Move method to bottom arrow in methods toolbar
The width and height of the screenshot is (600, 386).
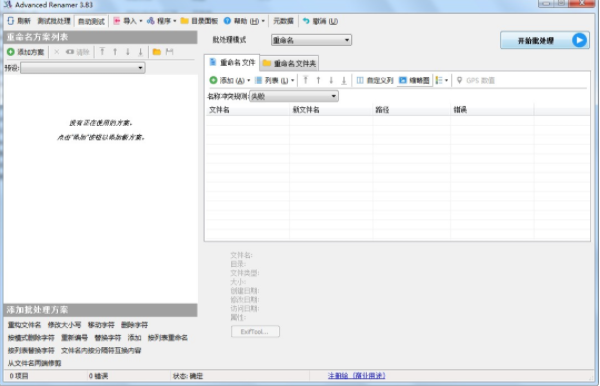click(x=140, y=52)
